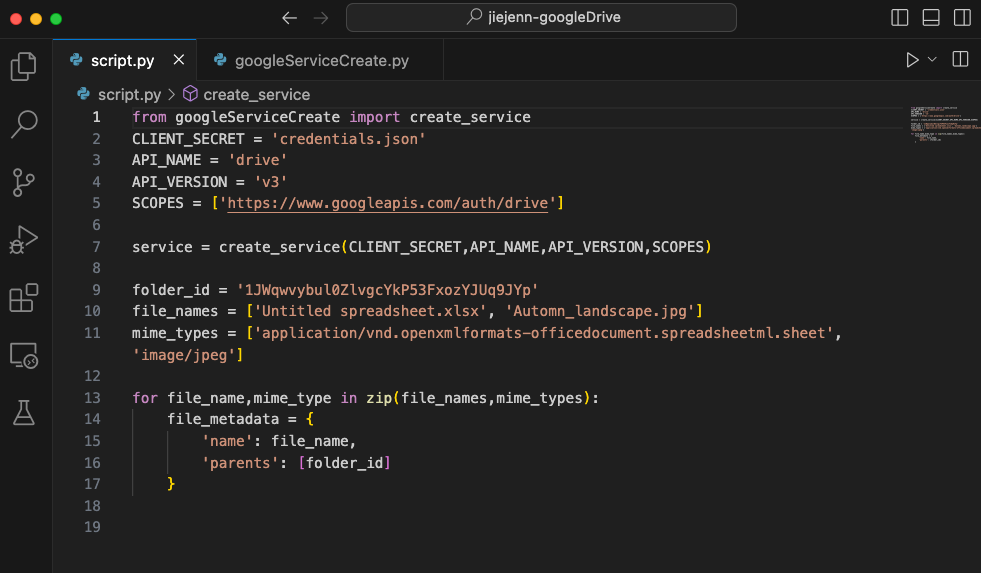Click the 'credentials.json' string on line 2
Image resolution: width=981 pixels, height=573 pixels.
[348, 139]
